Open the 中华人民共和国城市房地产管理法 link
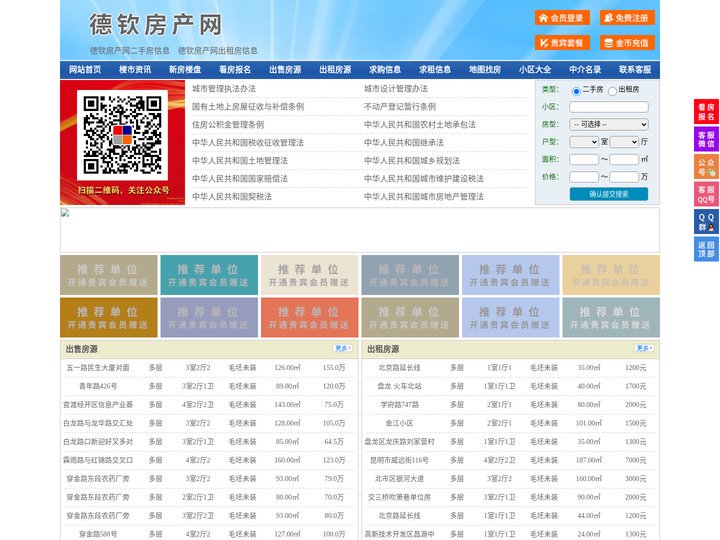Viewport: 720px width, 540px height. coord(424,197)
